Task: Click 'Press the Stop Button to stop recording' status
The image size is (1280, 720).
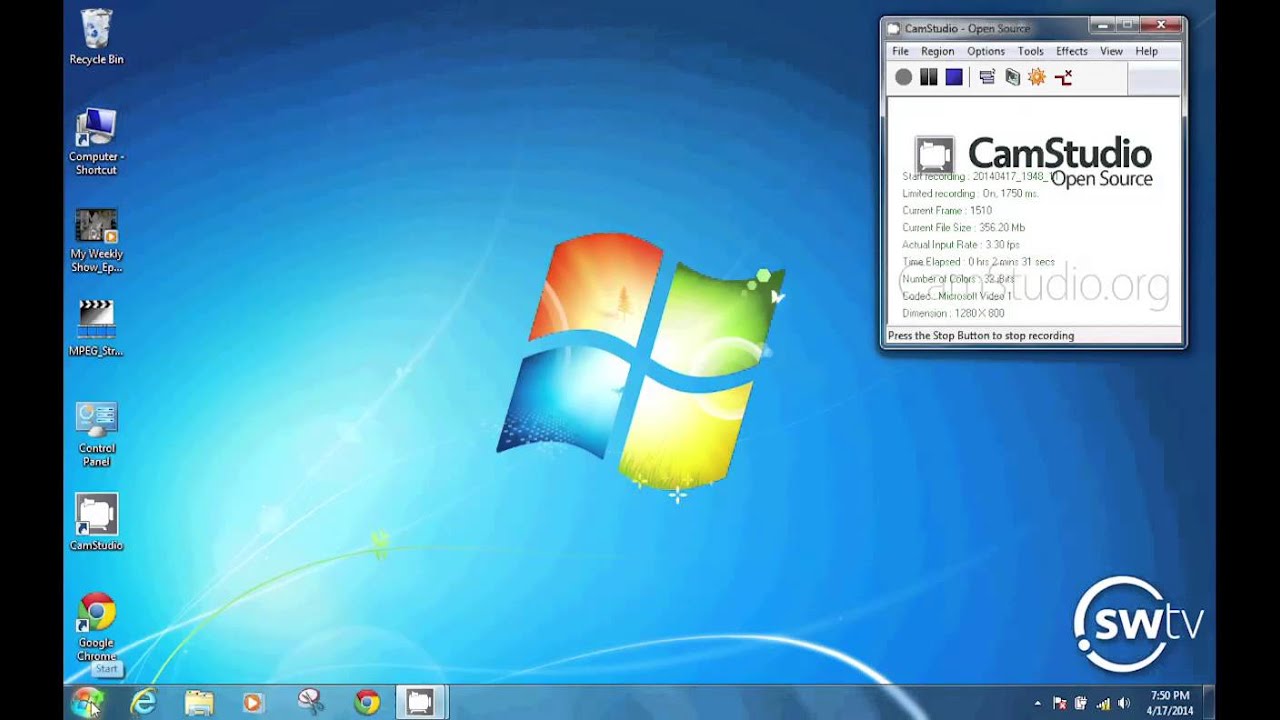Action: click(x=981, y=336)
